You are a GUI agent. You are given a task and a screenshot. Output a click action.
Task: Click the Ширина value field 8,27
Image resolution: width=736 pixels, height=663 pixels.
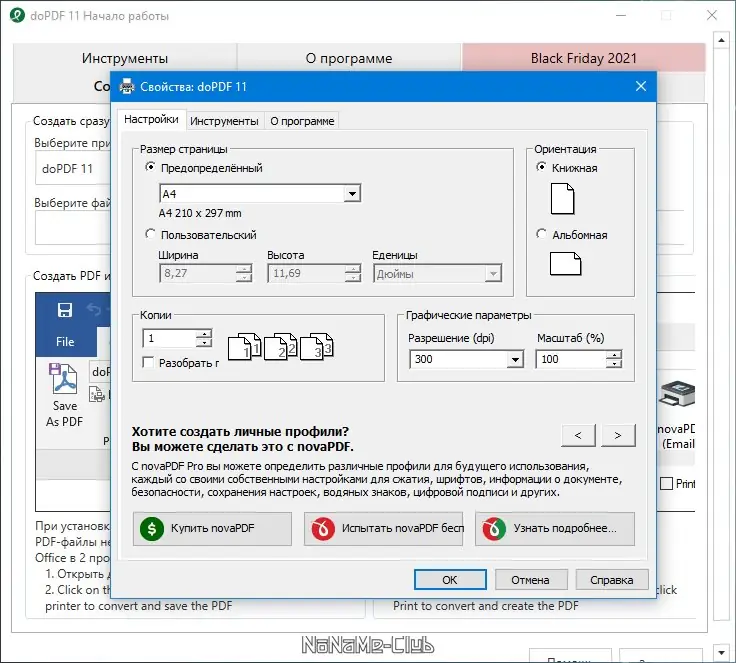[x=198, y=273]
